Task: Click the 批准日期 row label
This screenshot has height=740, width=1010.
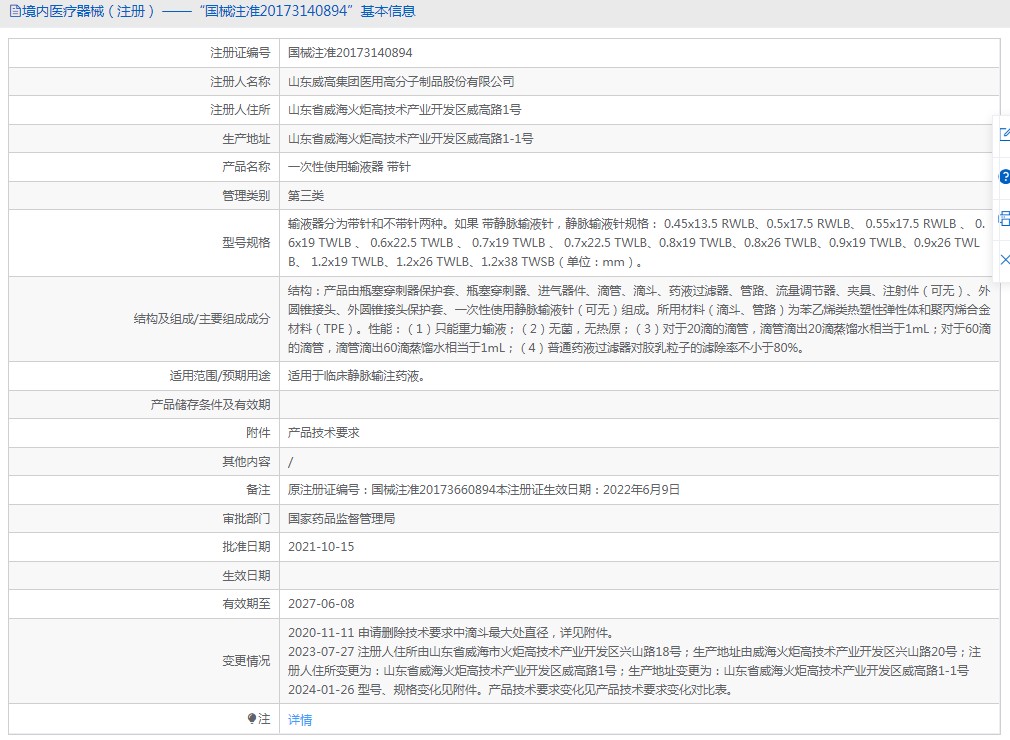Action: pos(246,547)
